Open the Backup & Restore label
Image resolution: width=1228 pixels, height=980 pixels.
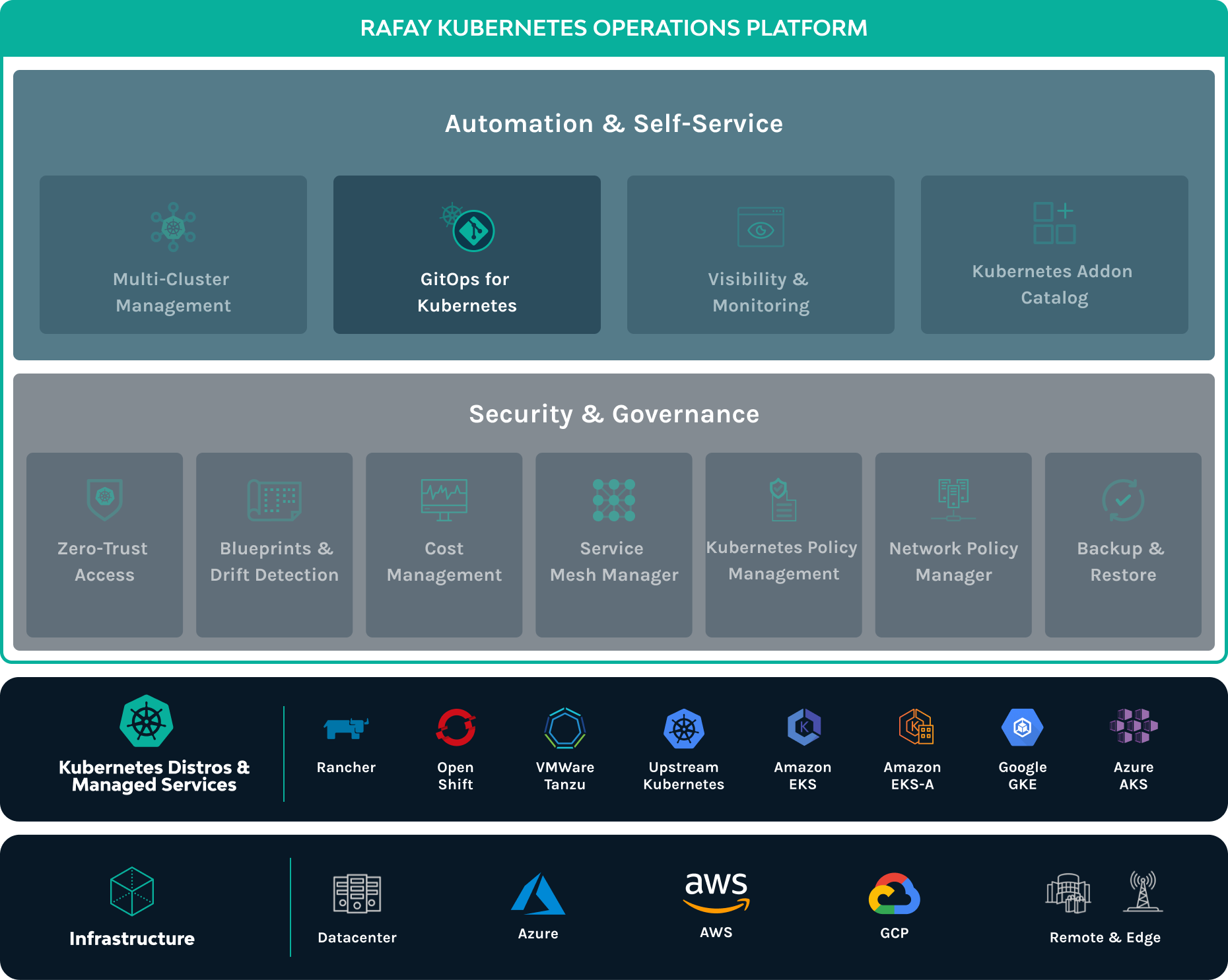point(1122,562)
